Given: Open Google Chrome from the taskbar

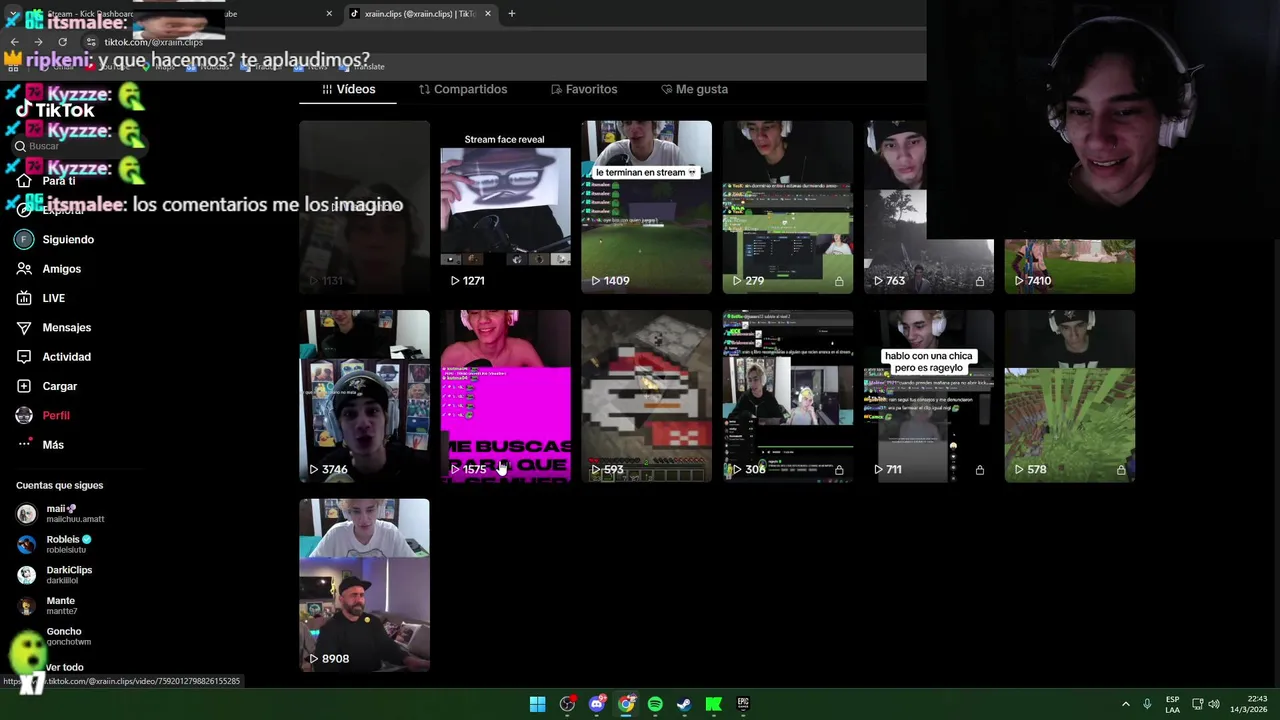Looking at the screenshot, I should (626, 704).
